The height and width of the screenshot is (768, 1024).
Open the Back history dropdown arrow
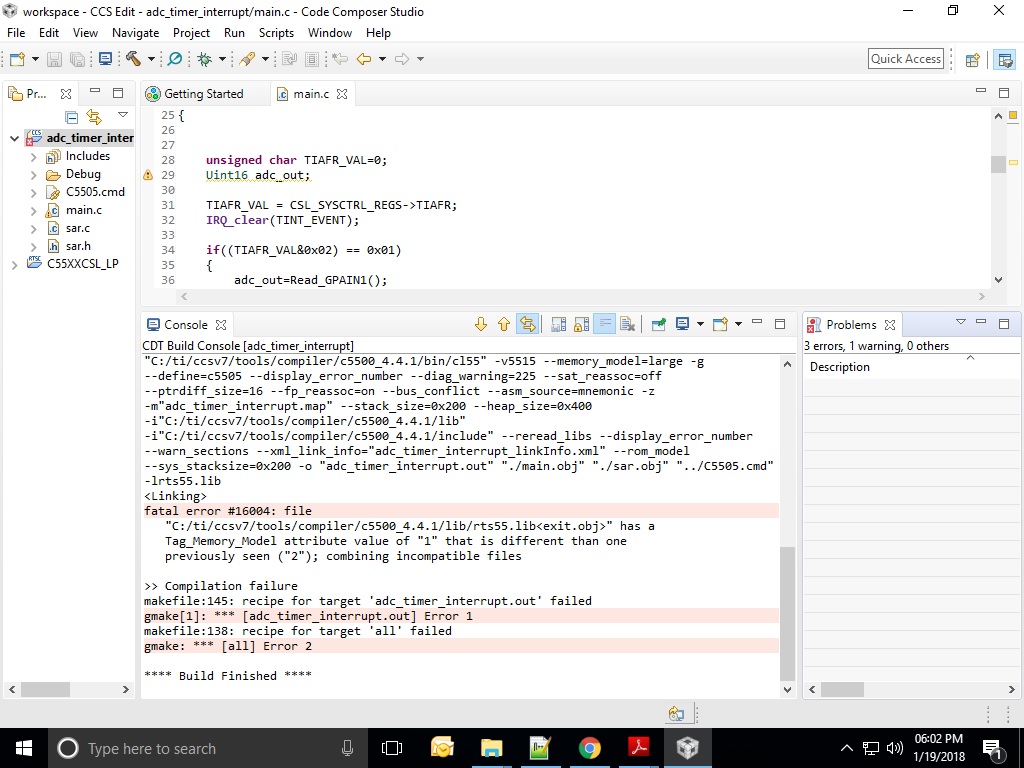[x=382, y=59]
